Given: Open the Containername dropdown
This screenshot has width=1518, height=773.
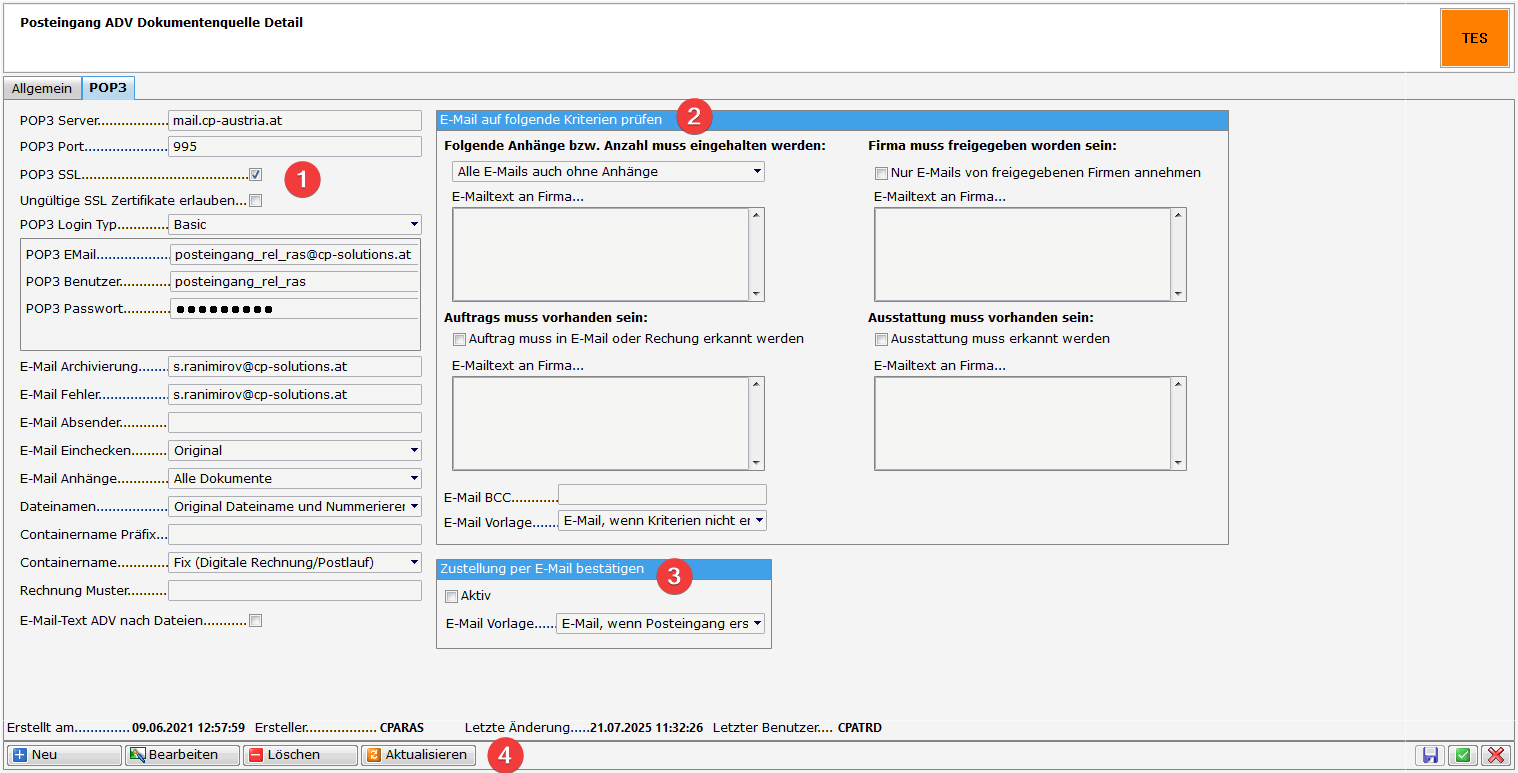Looking at the screenshot, I should coord(295,563).
